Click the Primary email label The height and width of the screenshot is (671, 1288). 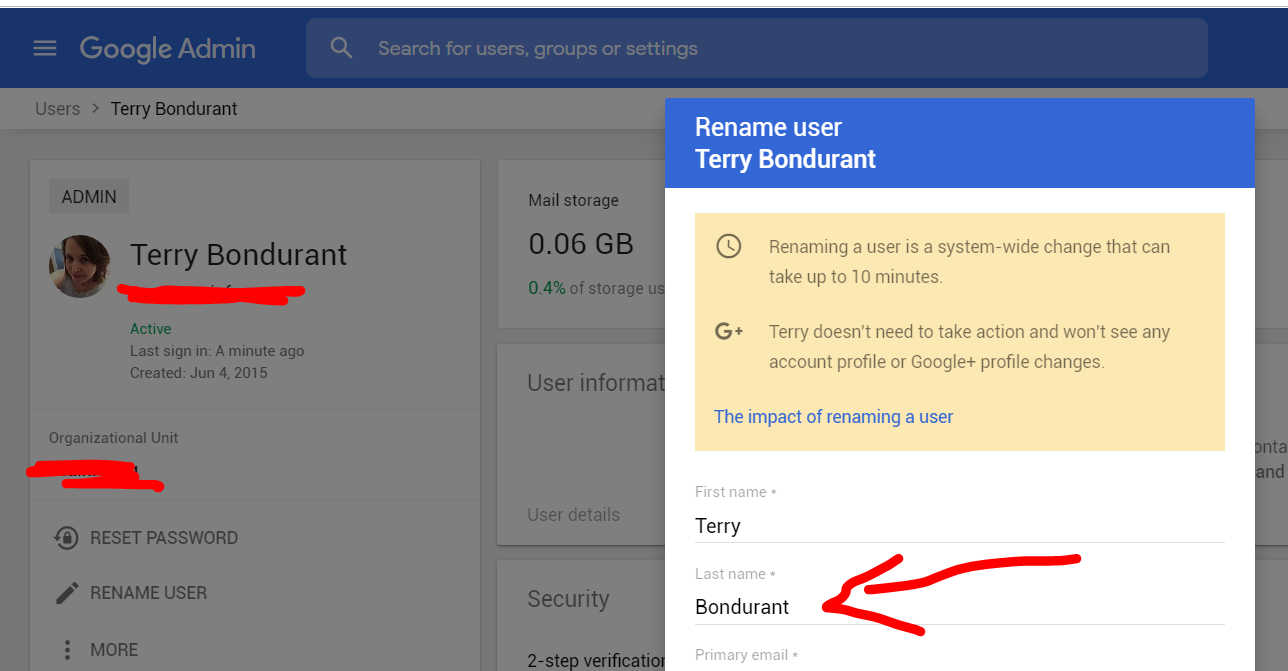[x=747, y=655]
